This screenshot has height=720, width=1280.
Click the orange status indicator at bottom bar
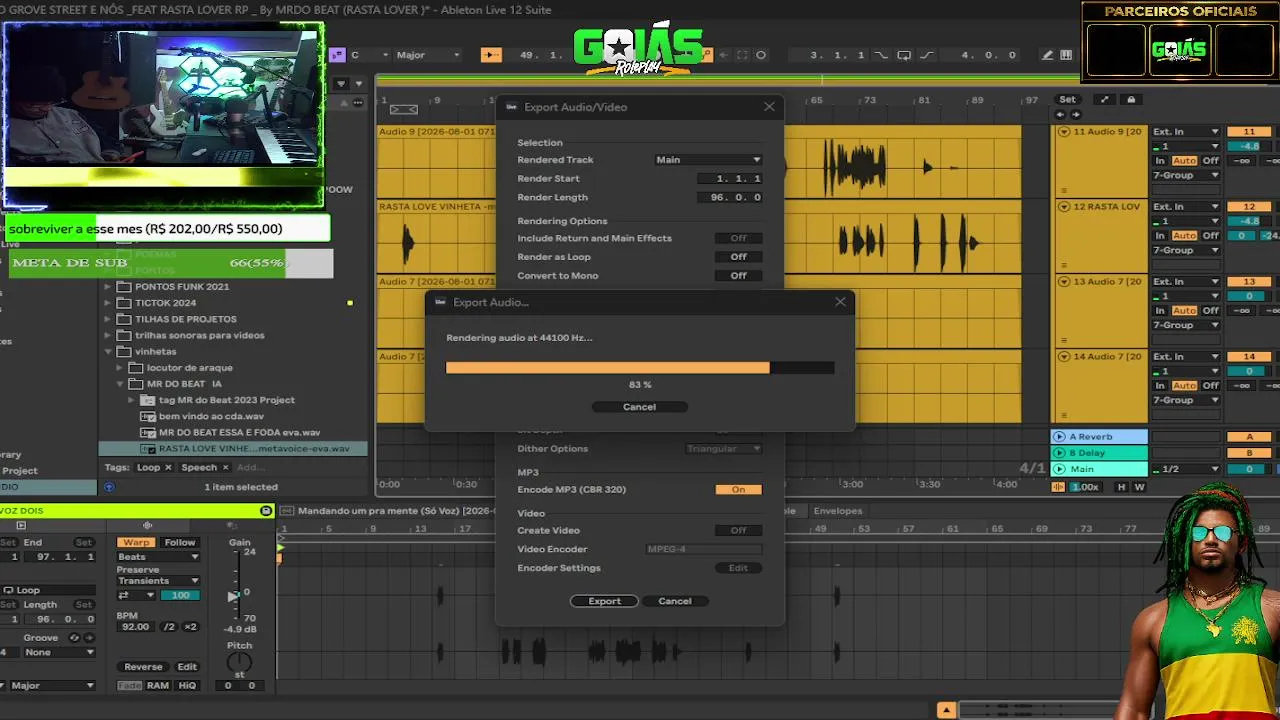click(x=946, y=710)
